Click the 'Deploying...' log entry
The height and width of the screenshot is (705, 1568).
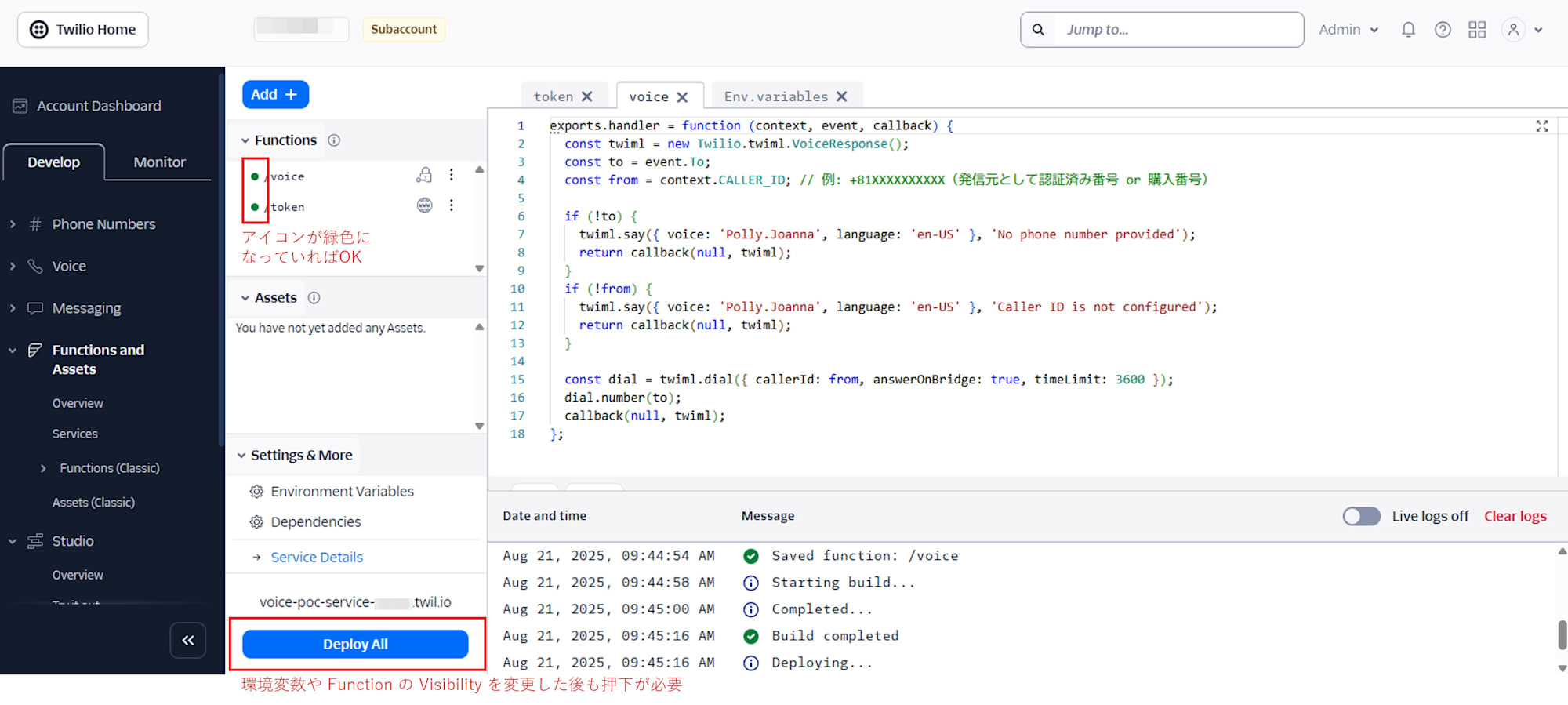coord(822,663)
